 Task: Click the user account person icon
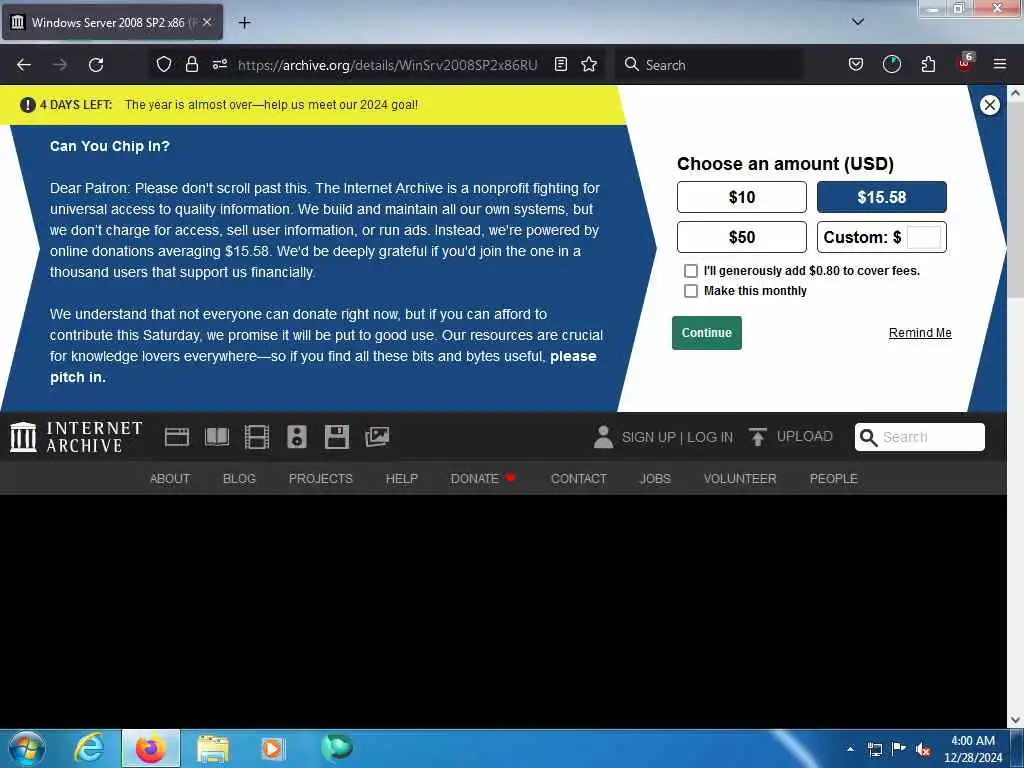point(603,437)
